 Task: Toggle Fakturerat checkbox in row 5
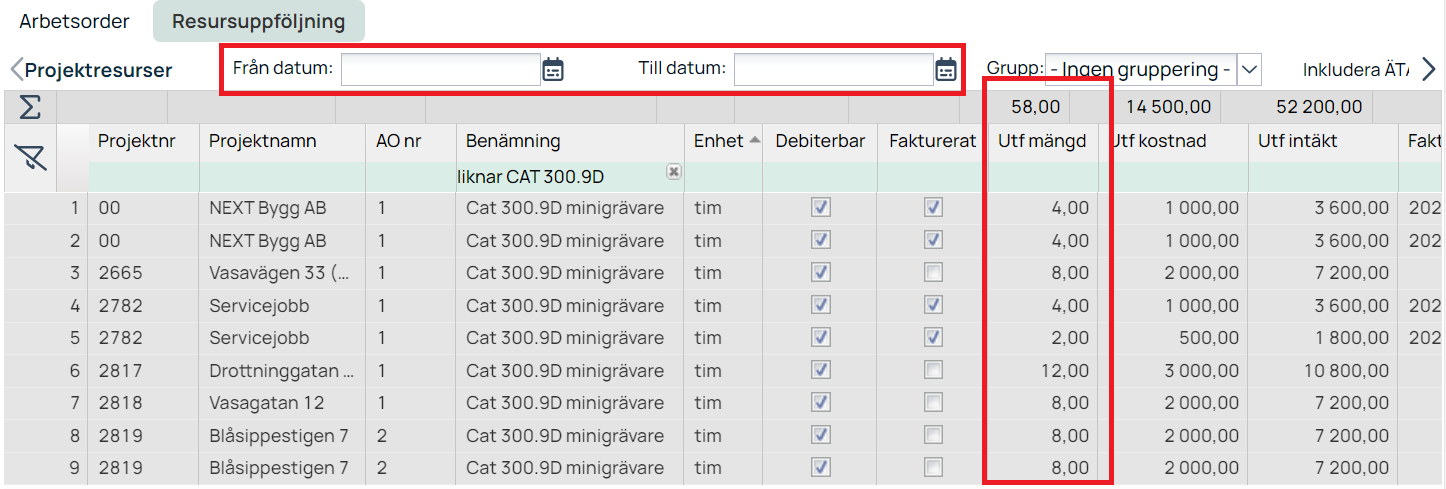tap(933, 337)
